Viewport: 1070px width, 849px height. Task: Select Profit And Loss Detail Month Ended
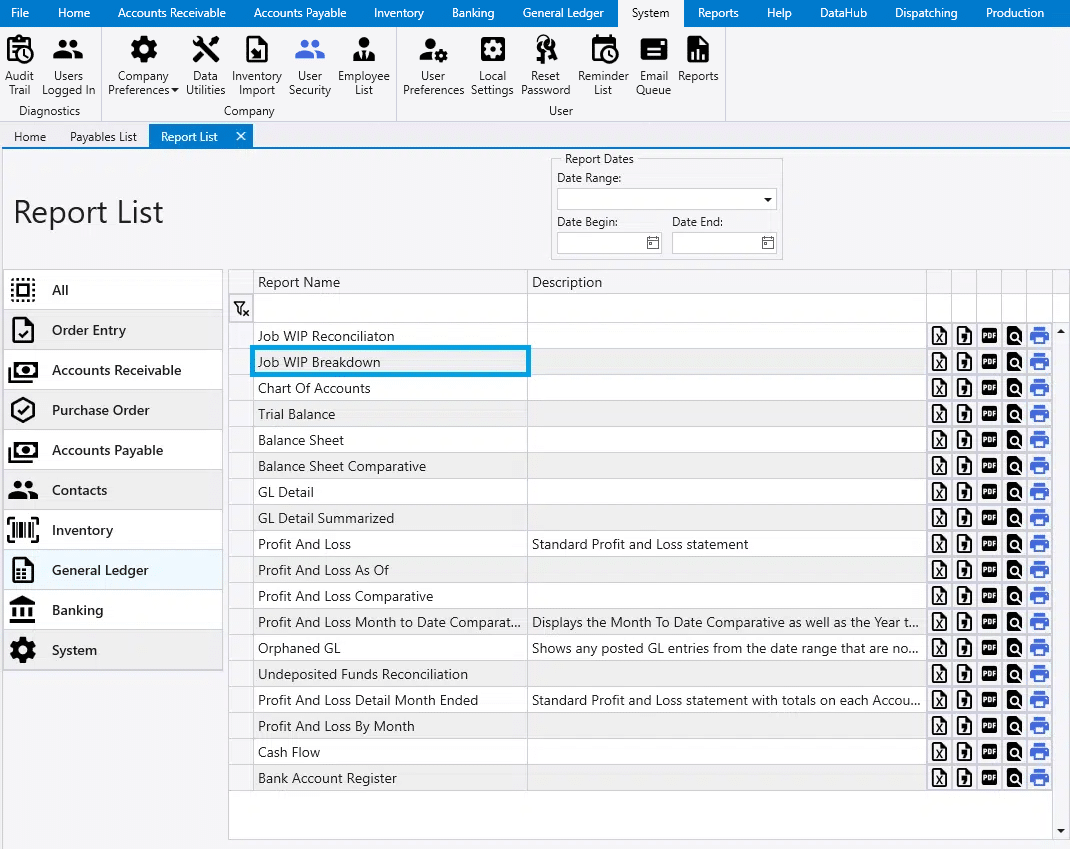(390, 700)
